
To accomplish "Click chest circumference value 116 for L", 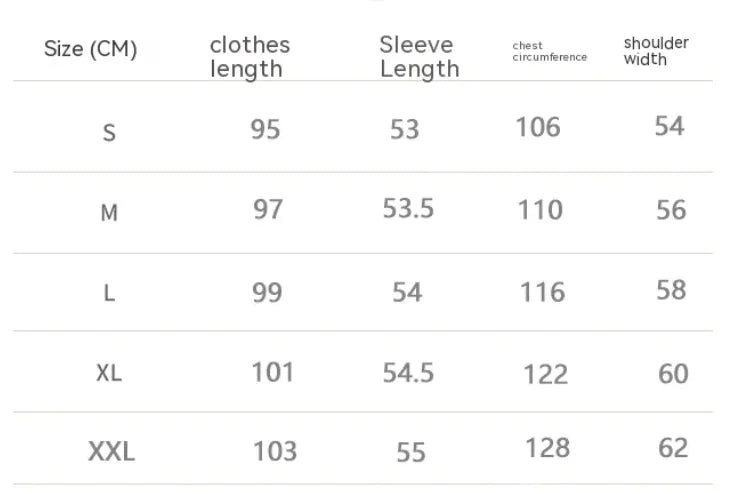I will [x=541, y=292].
